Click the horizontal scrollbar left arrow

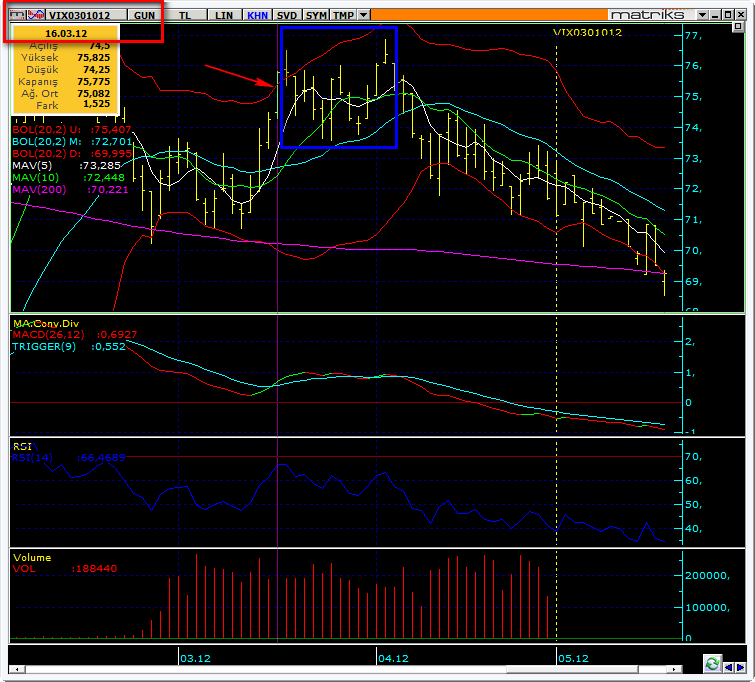[x=17, y=669]
